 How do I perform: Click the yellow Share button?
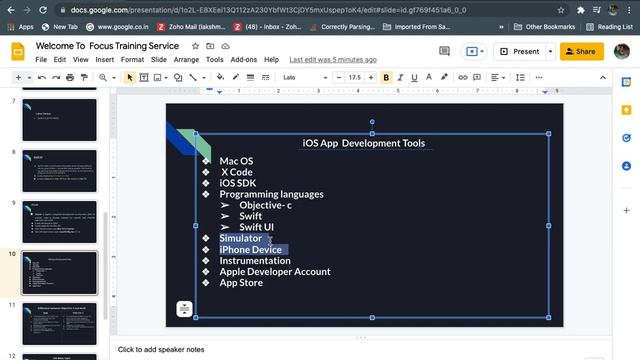point(582,51)
